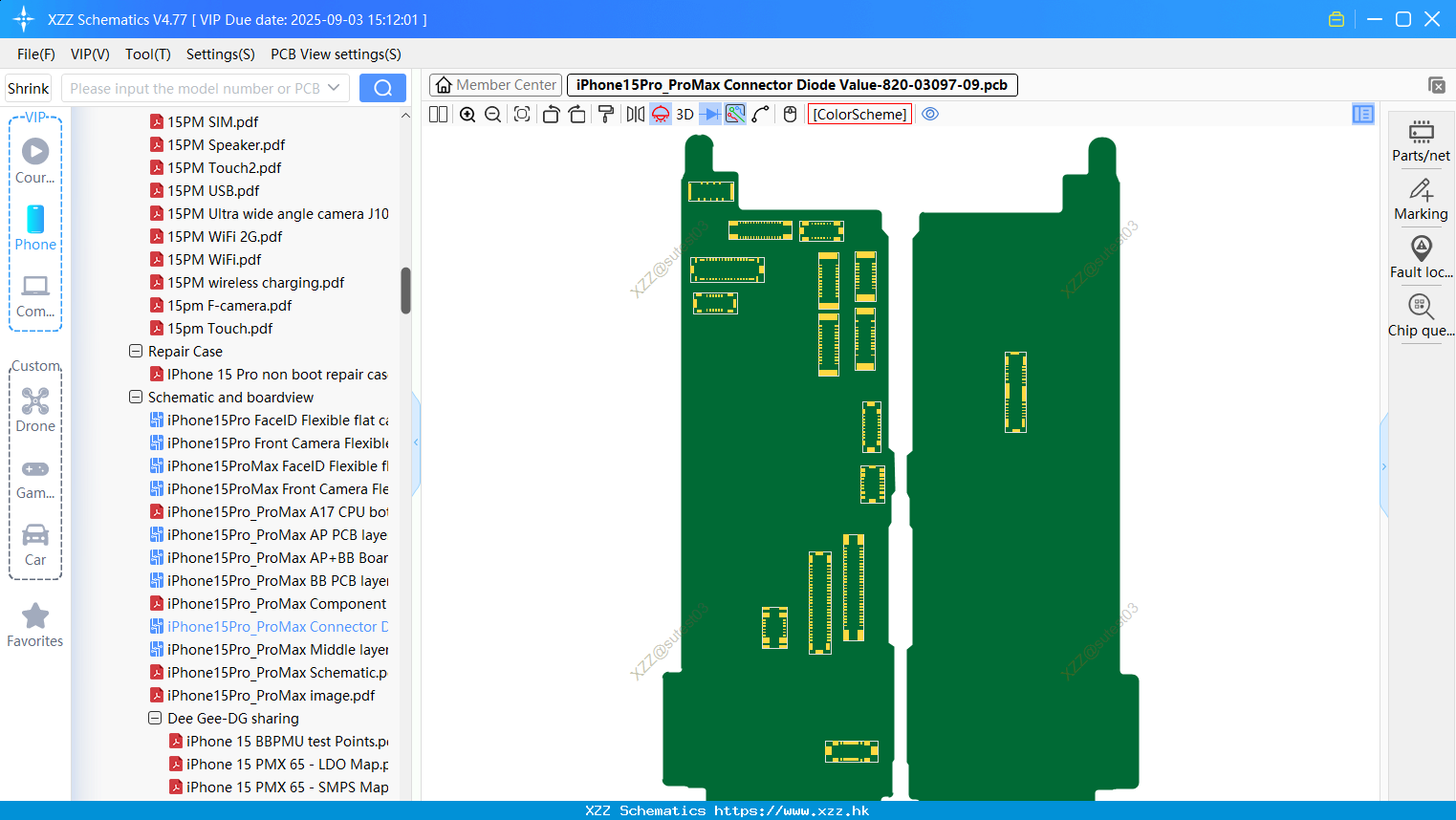Open the Marking tool
The image size is (1456, 820).
coord(1421,199)
